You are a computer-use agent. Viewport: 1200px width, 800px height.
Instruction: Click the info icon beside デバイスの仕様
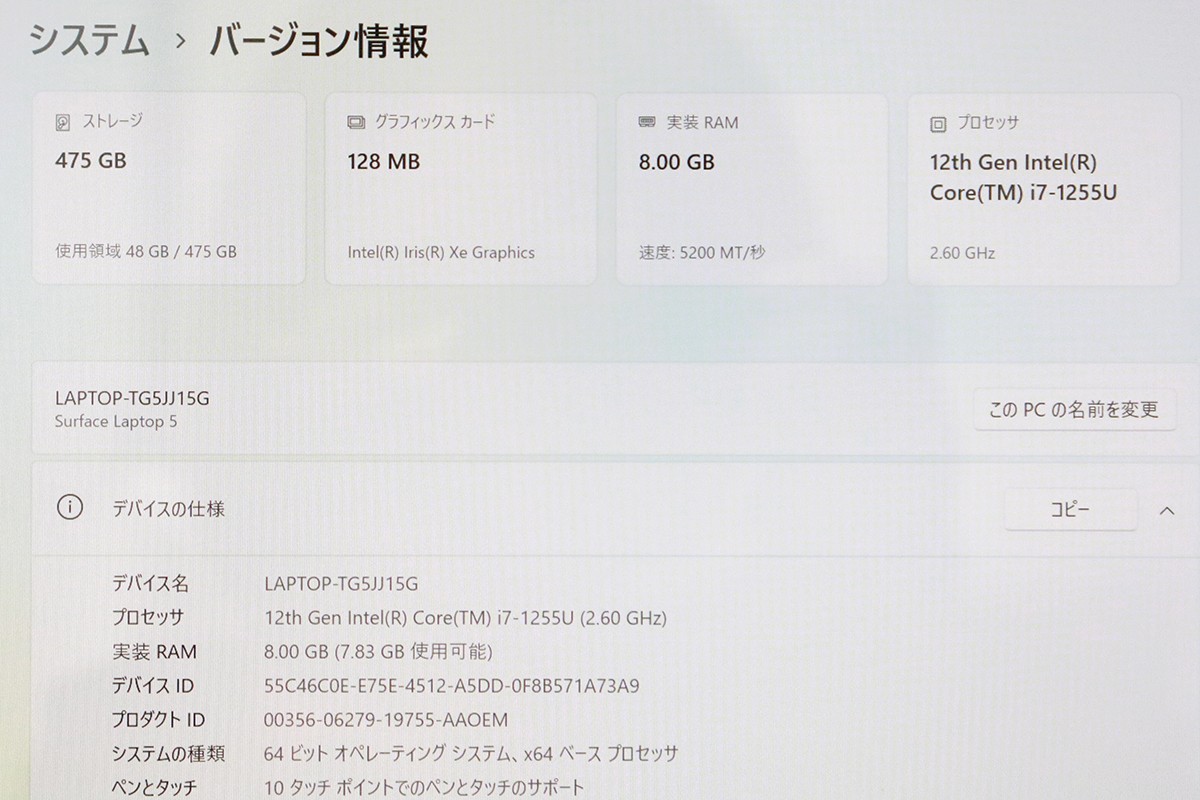point(70,508)
